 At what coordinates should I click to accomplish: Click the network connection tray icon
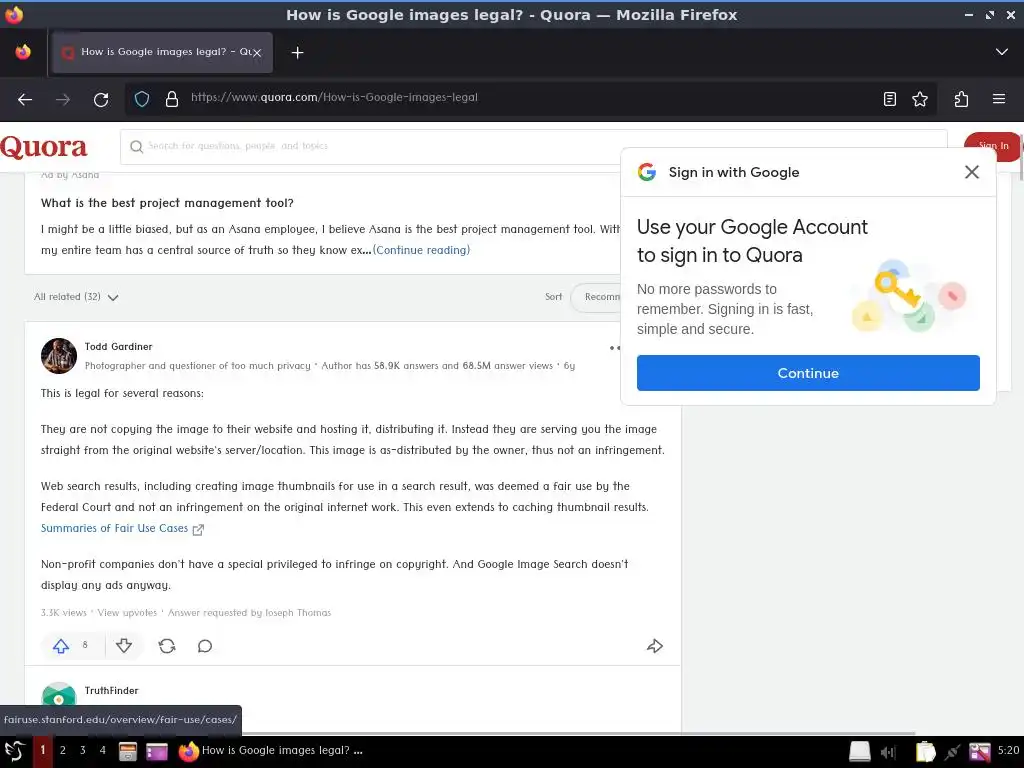(x=952, y=752)
